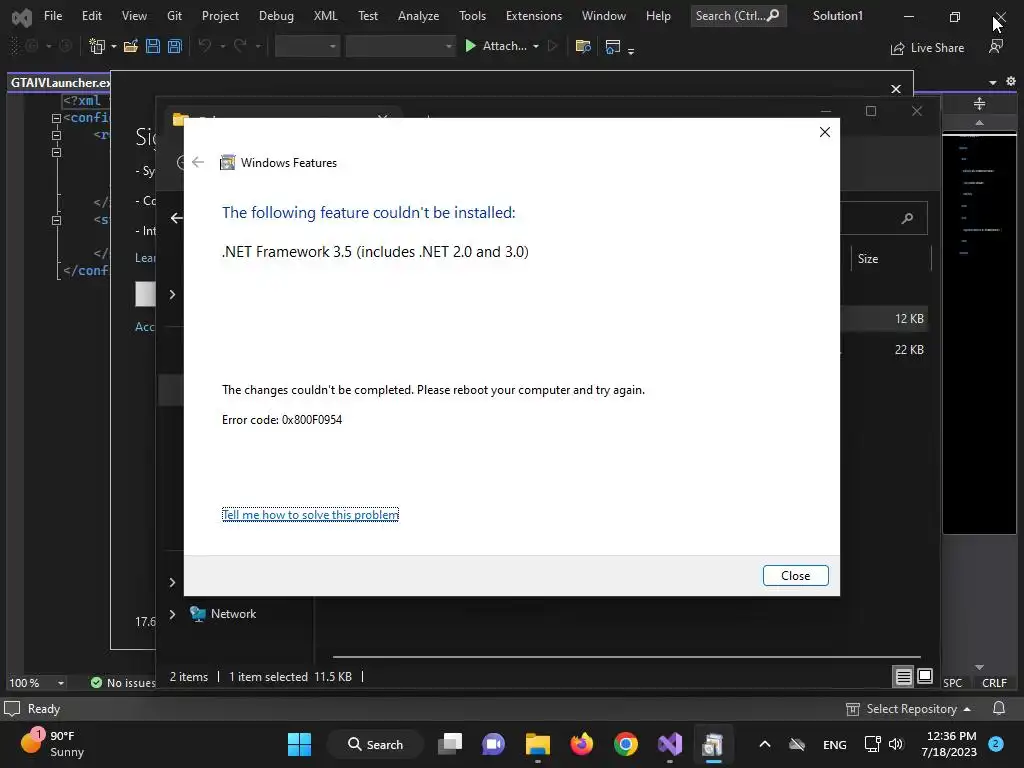Open the Windows Start menu

(x=299, y=744)
